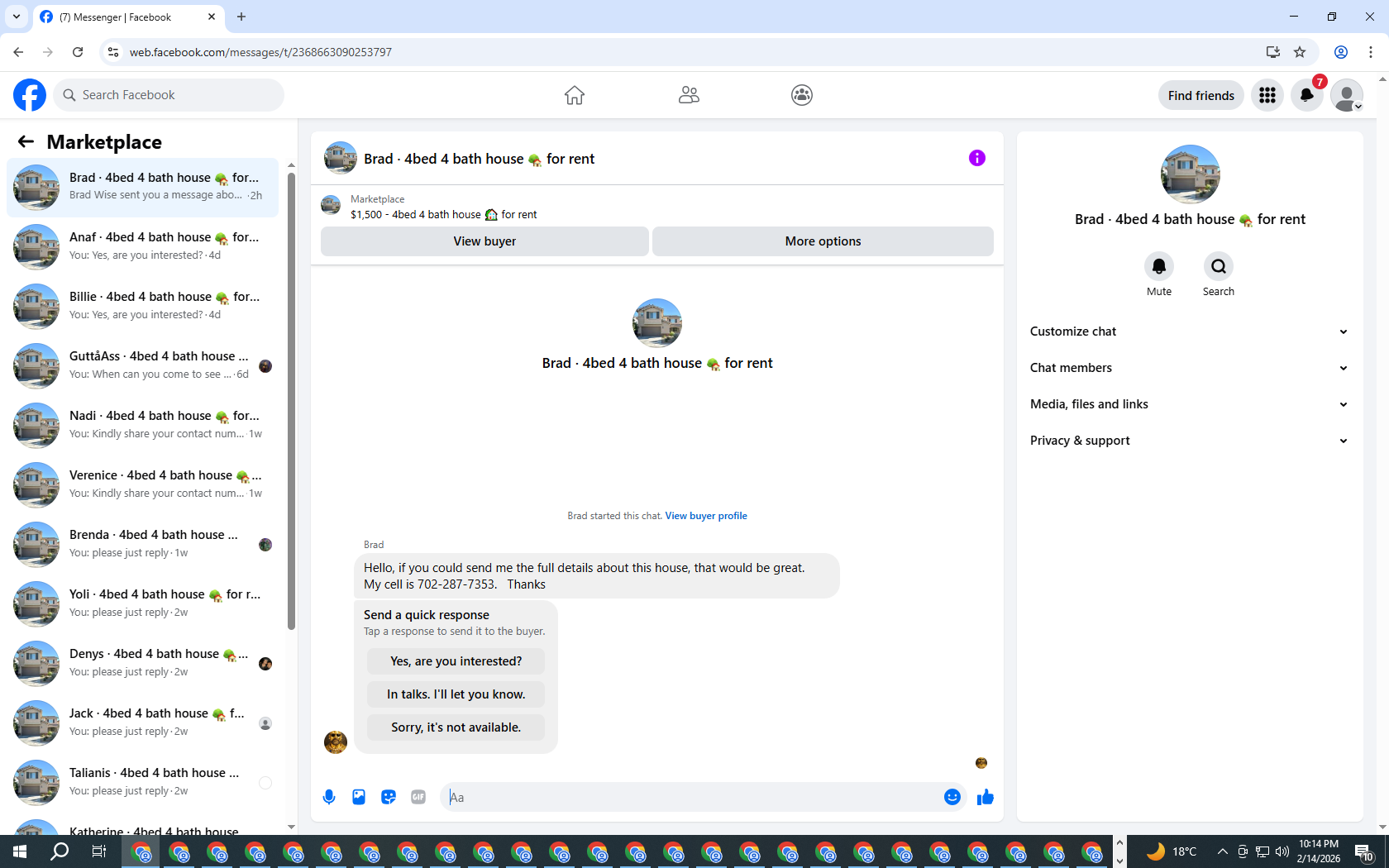Open the Chrome three-dot menu
Viewport: 1389px width, 868px height.
click(1371, 52)
